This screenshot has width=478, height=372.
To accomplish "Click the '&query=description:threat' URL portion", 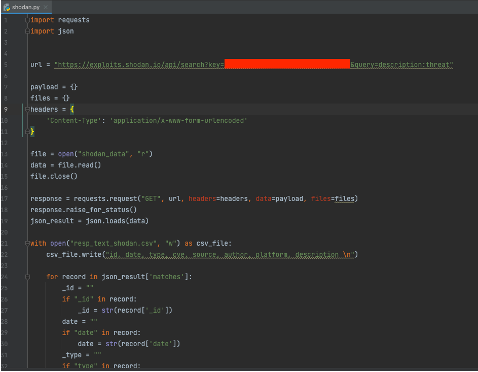I will pos(402,65).
